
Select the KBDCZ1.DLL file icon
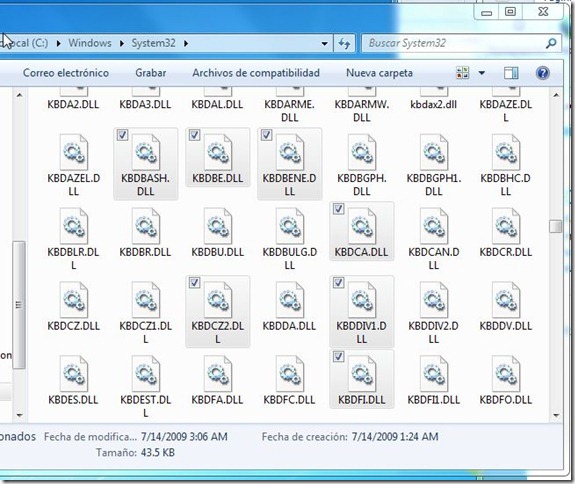[x=146, y=300]
